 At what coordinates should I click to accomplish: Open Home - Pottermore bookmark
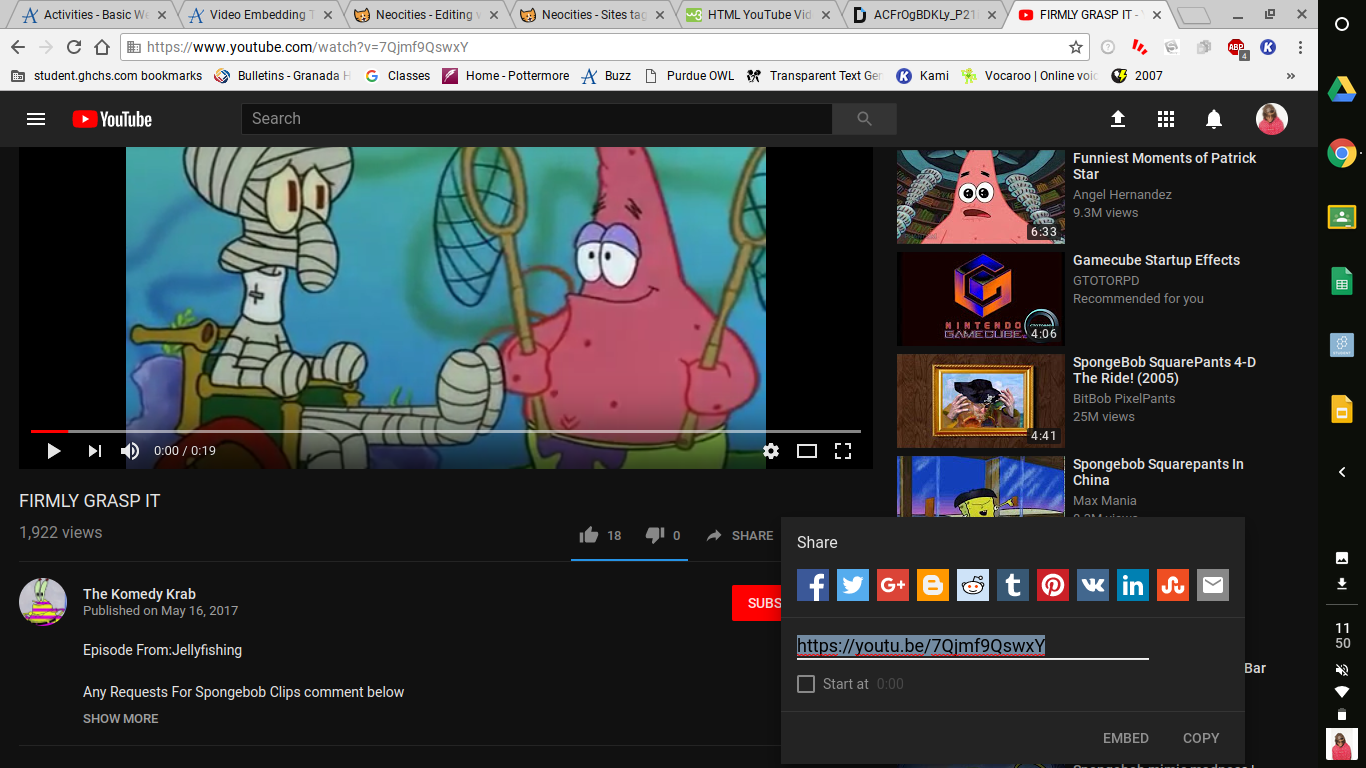pos(506,76)
